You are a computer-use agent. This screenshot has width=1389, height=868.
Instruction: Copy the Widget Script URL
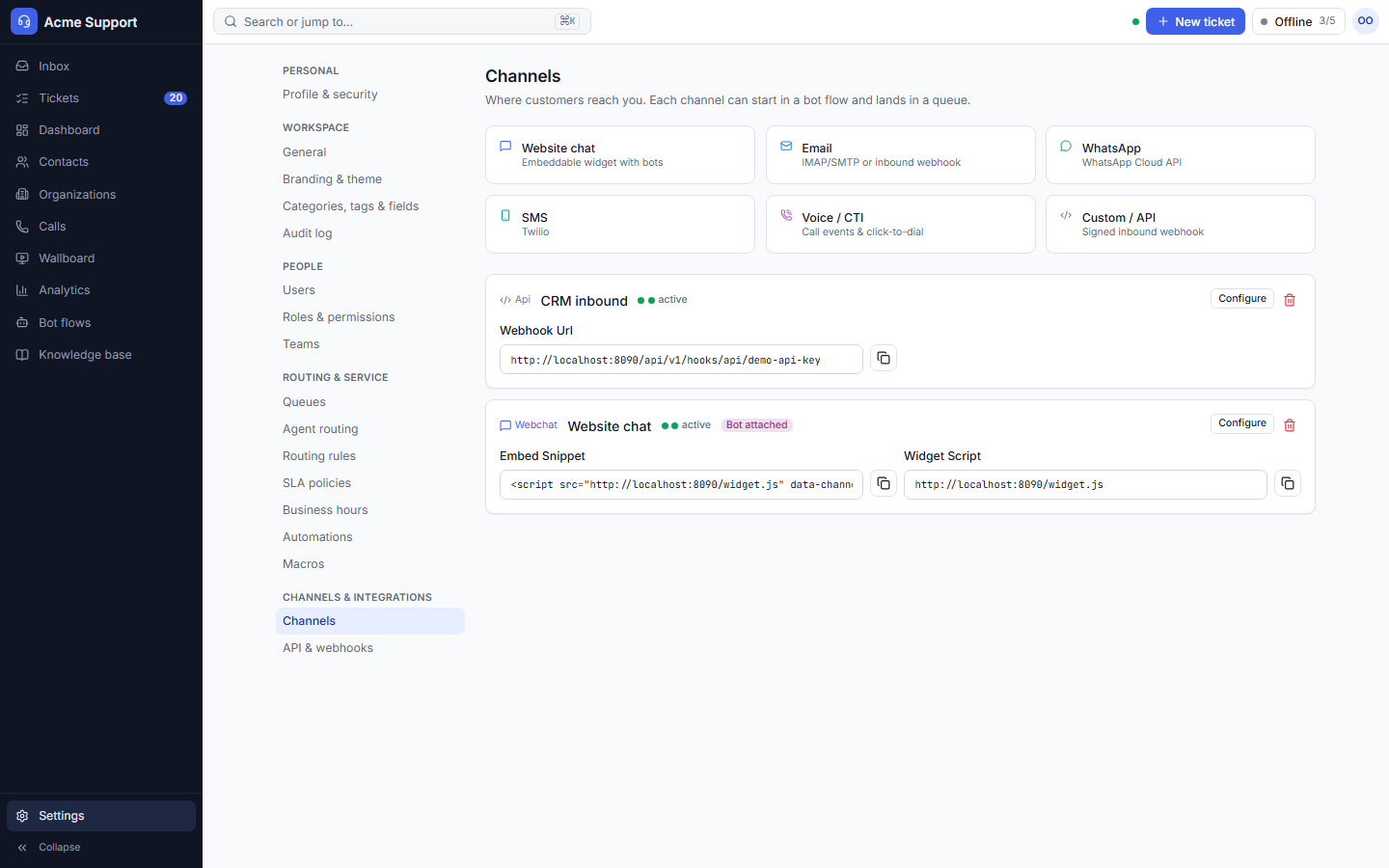(1288, 483)
